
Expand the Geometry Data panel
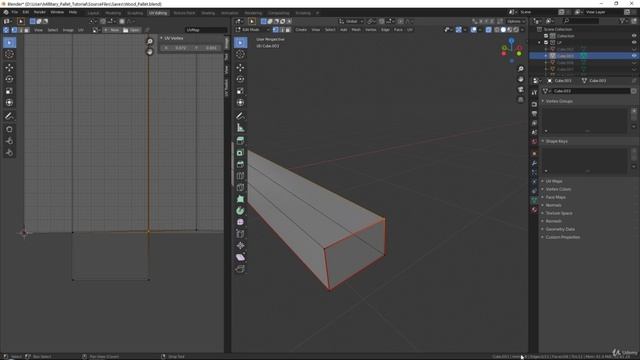pos(560,229)
